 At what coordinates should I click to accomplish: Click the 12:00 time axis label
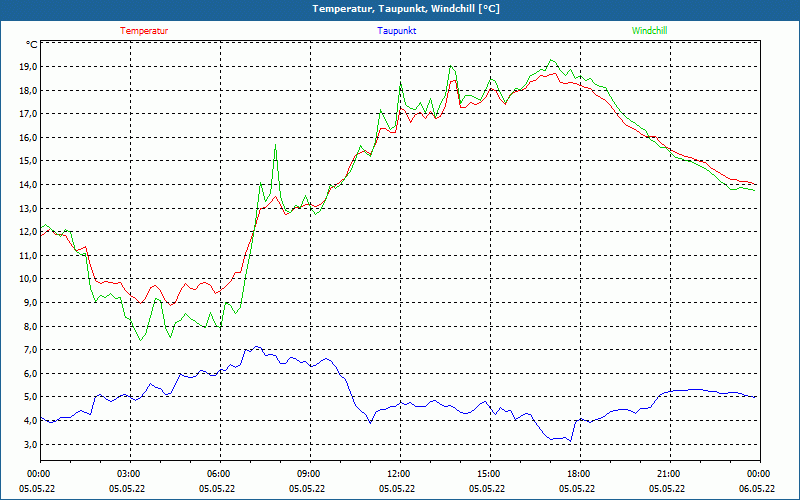[x=401, y=473]
